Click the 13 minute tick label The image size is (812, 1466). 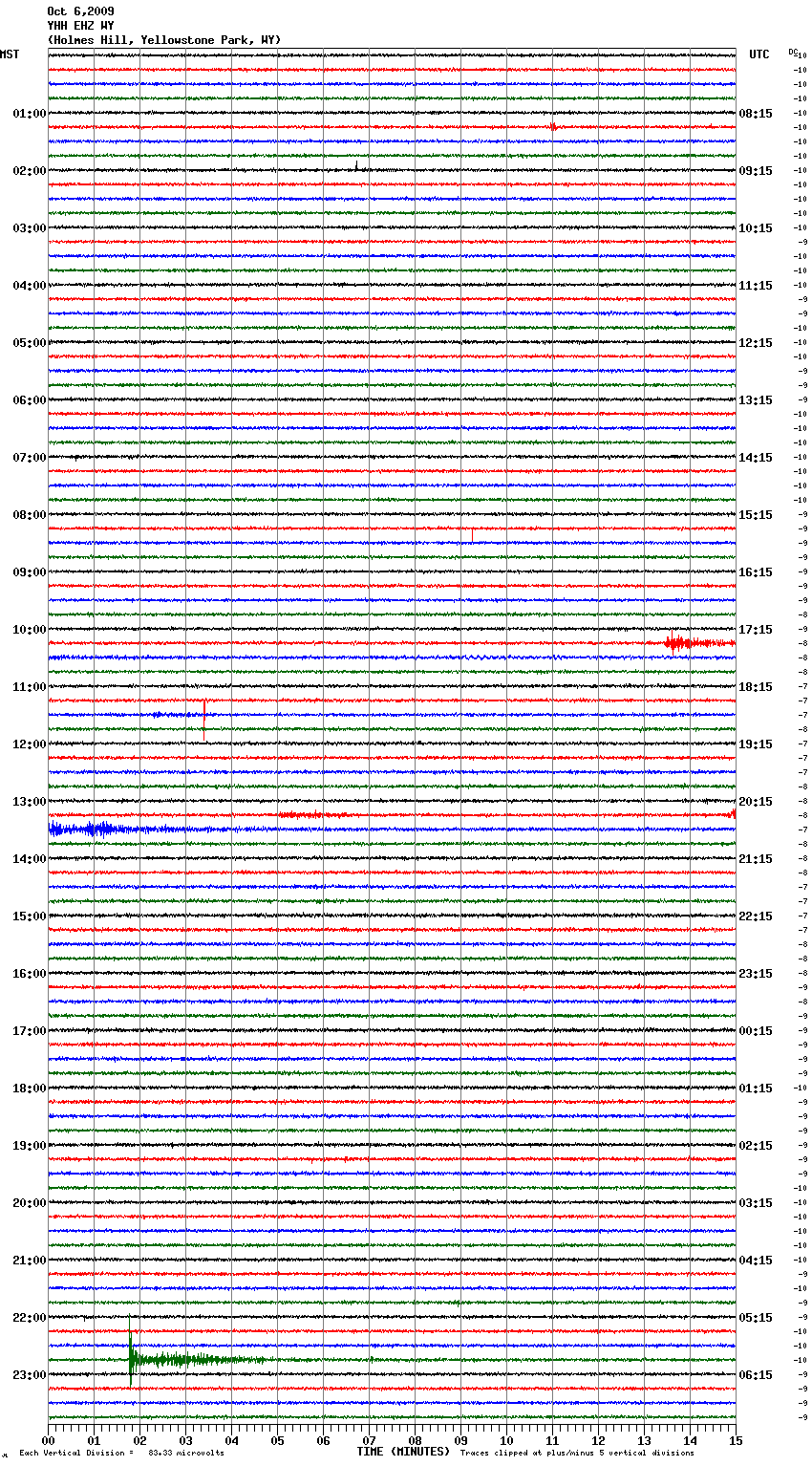point(644,1441)
